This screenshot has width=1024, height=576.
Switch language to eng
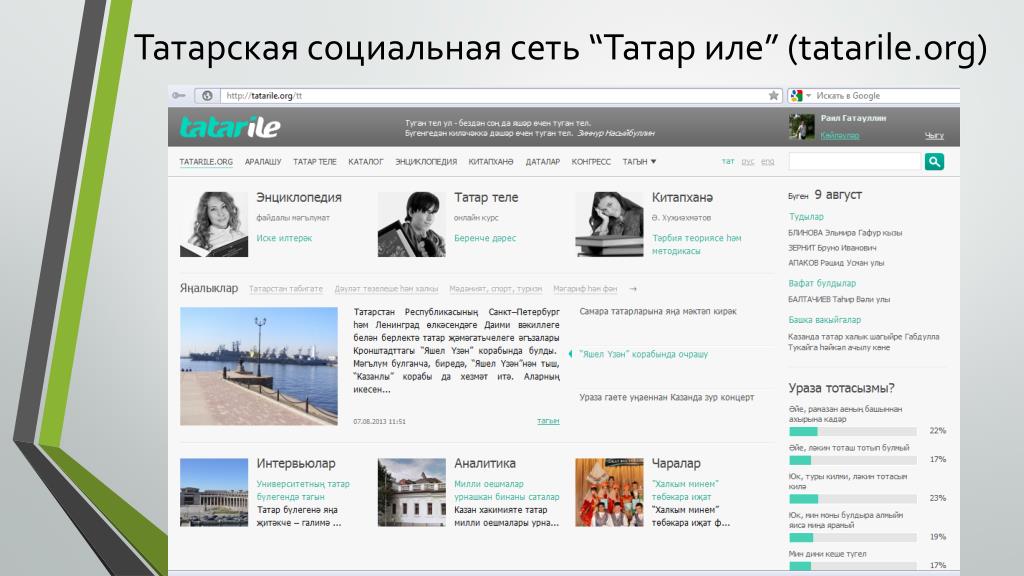[767, 161]
